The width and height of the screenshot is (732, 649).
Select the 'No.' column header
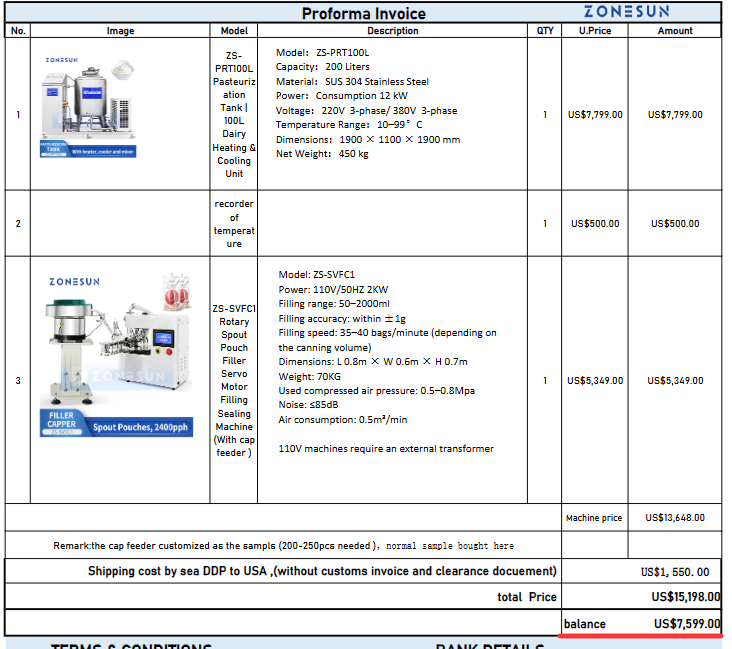18,31
